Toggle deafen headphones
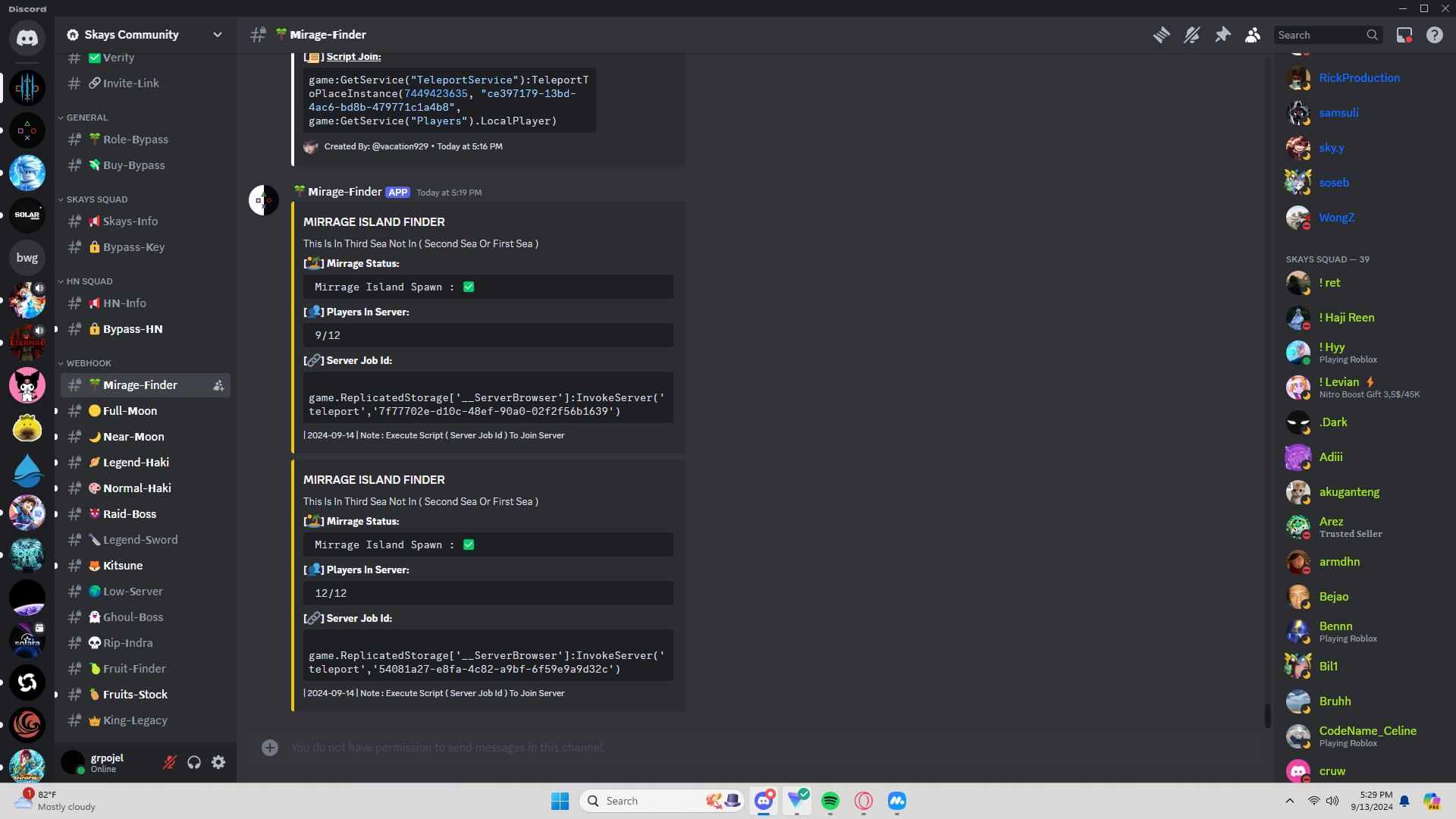Screen dimensions: 1456x819 [194, 762]
